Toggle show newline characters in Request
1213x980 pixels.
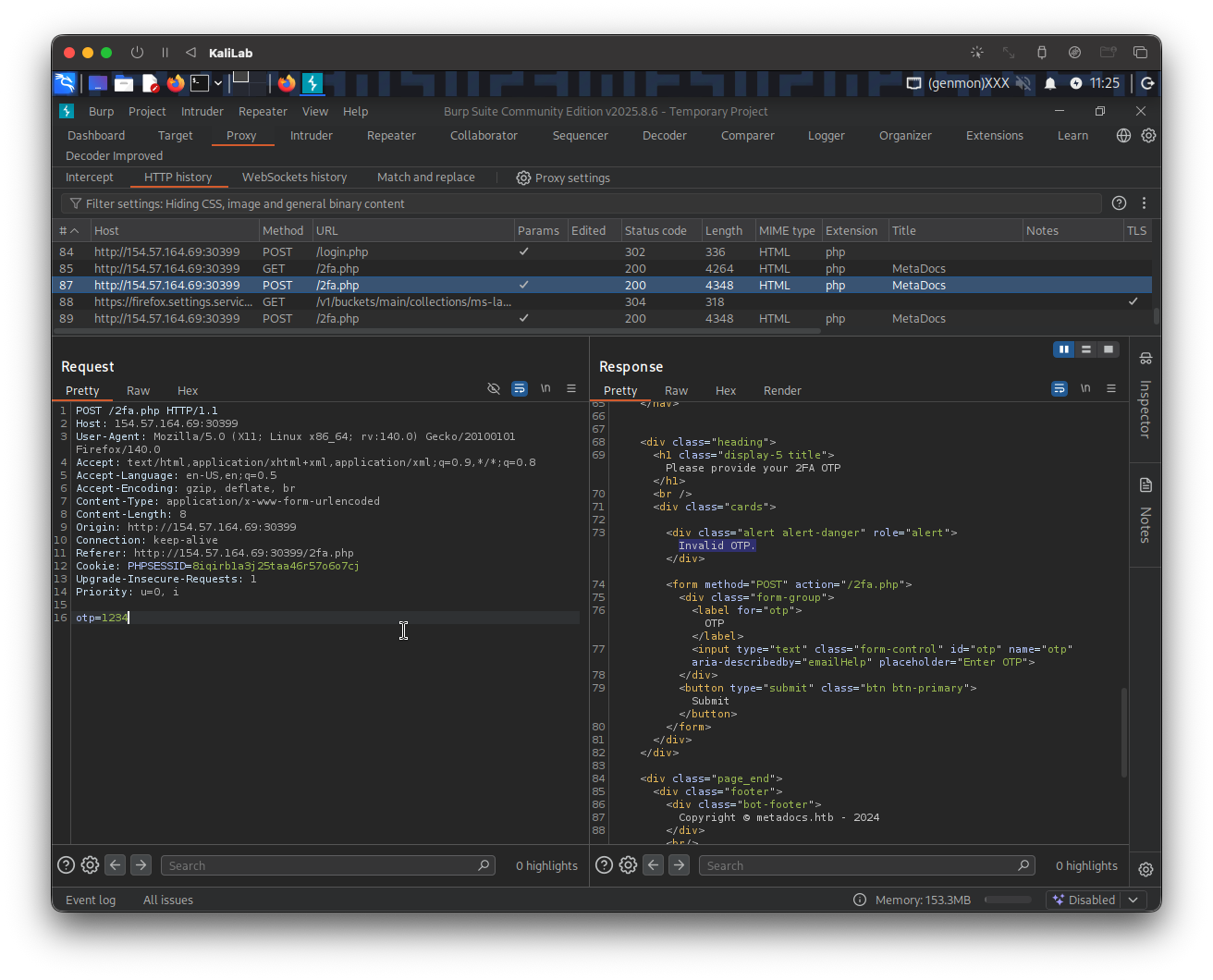coord(545,389)
